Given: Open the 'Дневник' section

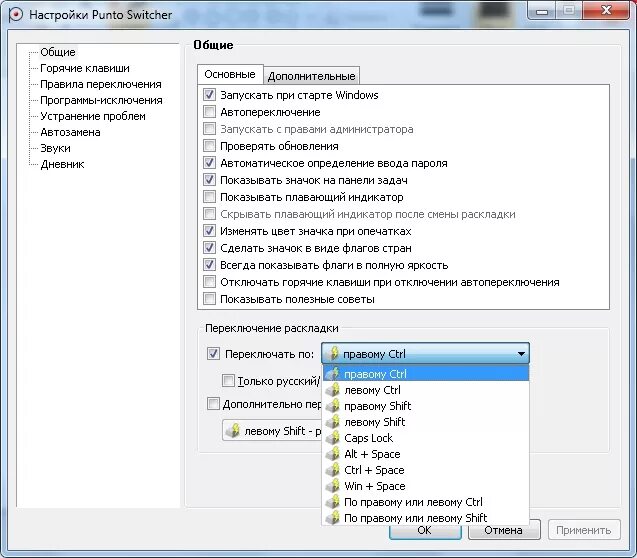Looking at the screenshot, I should click(x=62, y=164).
